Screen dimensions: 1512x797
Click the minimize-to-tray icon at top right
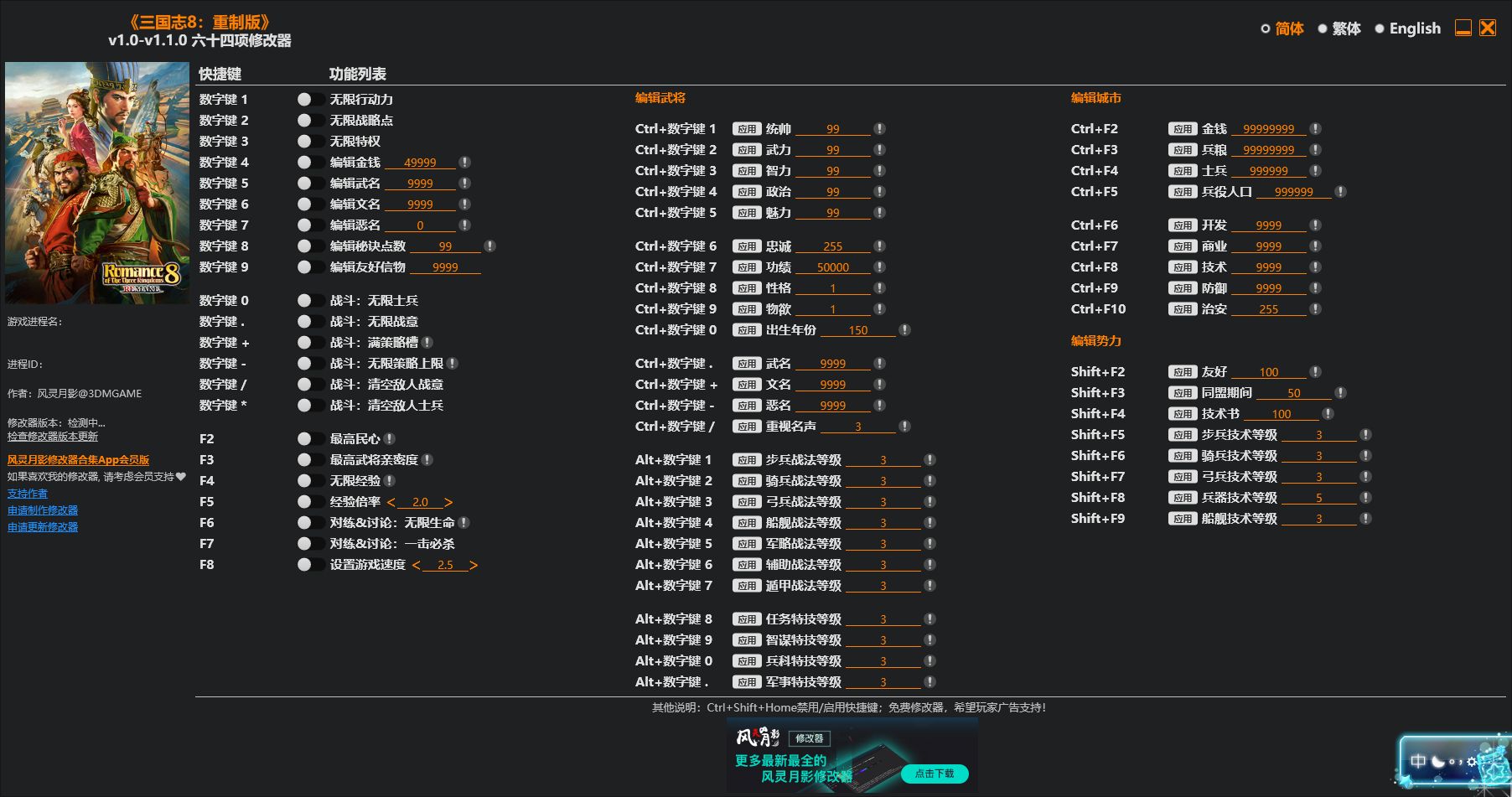point(1463,28)
